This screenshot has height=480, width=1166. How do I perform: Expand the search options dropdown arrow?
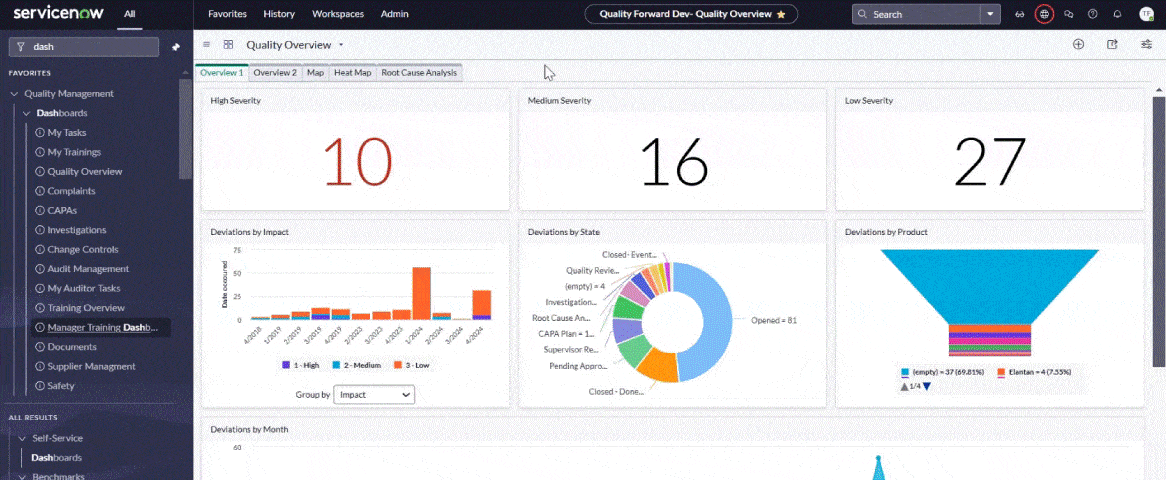tap(990, 14)
